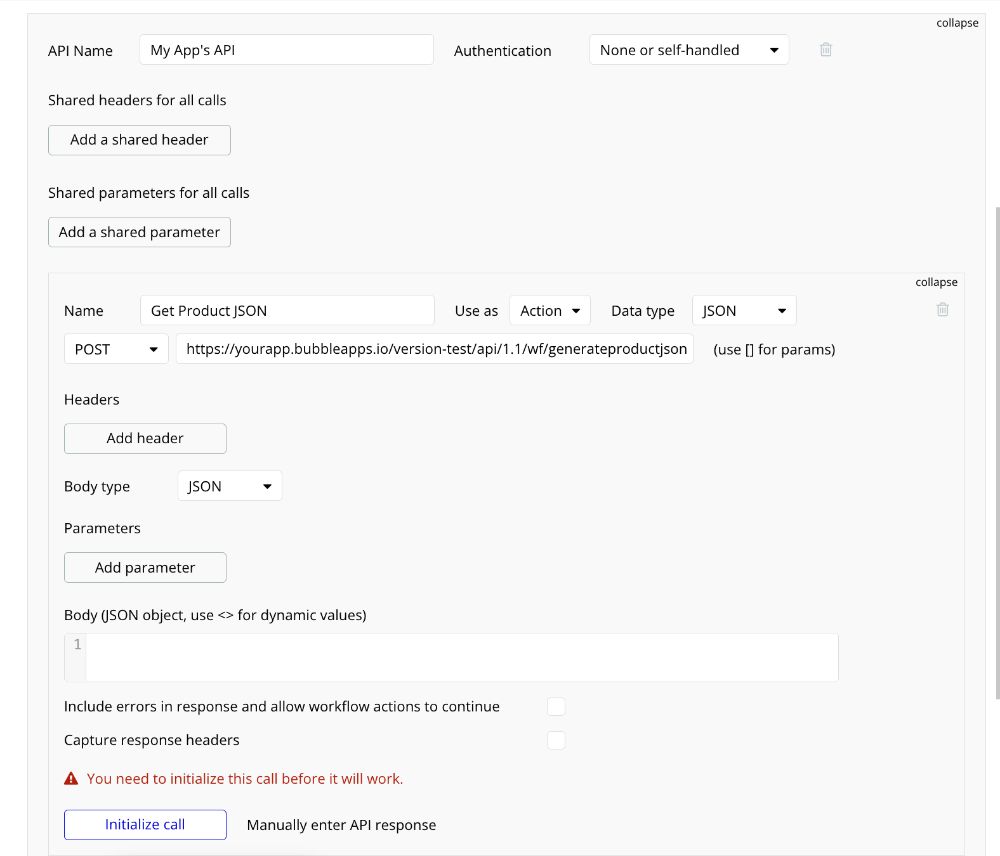Click the Add parameter button
The image size is (1000, 856).
point(145,568)
